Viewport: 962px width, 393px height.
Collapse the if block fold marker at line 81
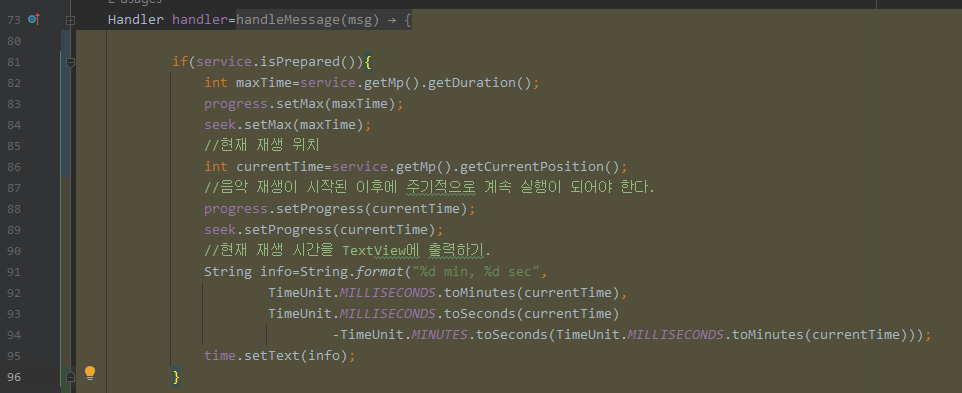[71, 62]
